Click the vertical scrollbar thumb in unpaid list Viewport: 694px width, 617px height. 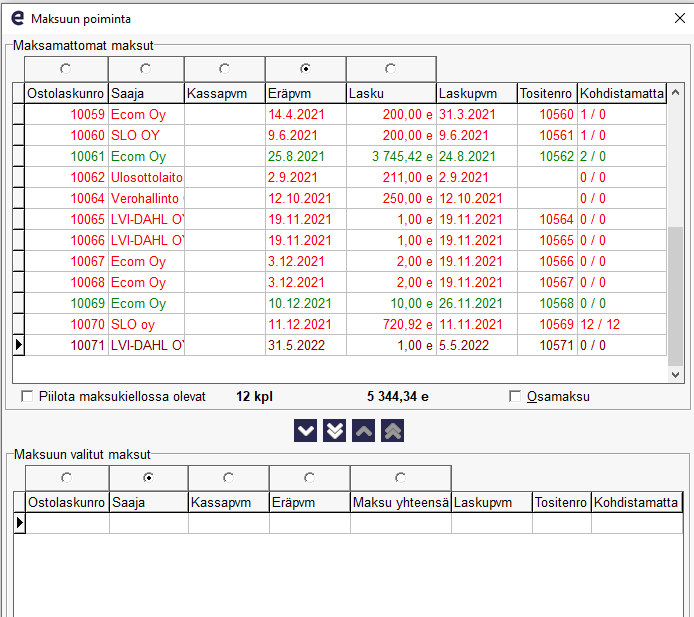pyautogui.click(x=675, y=296)
